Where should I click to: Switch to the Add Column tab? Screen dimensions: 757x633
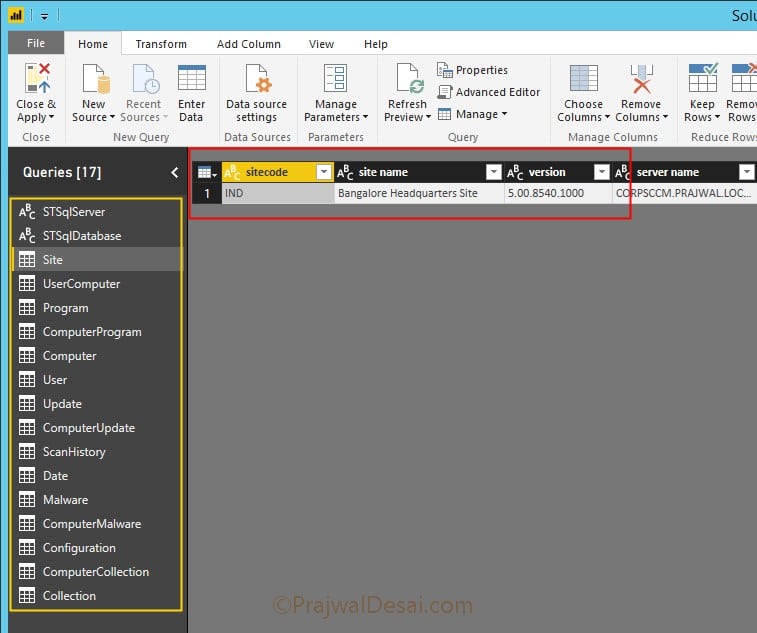(x=249, y=44)
